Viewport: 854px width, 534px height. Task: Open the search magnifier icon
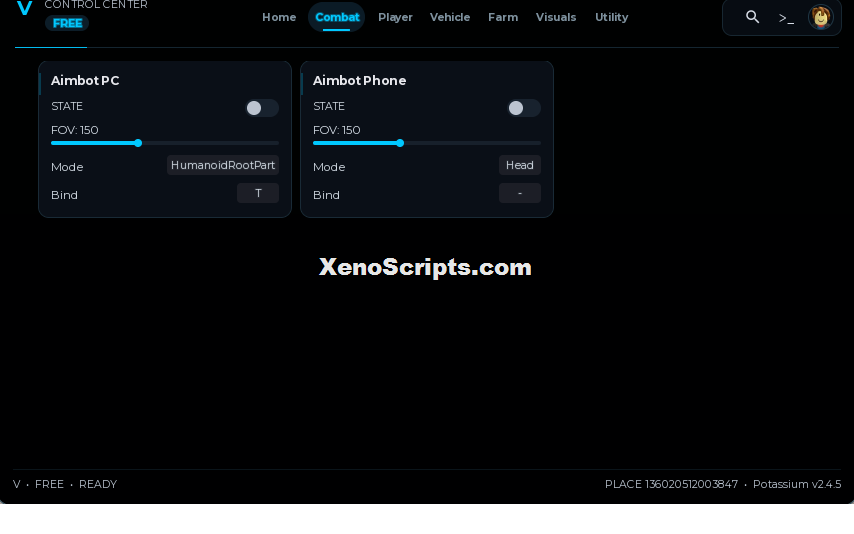click(752, 17)
